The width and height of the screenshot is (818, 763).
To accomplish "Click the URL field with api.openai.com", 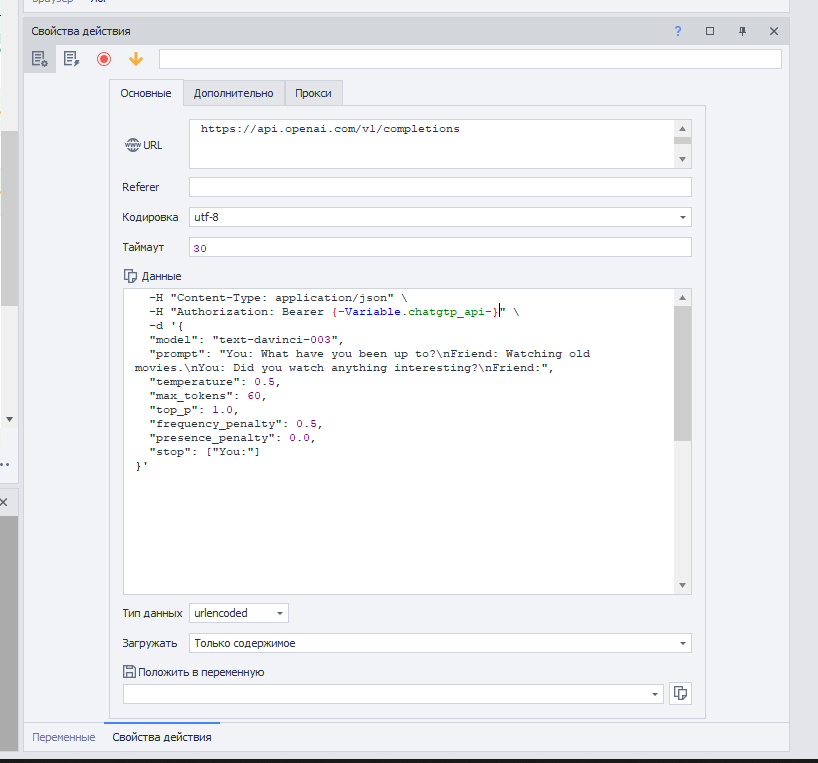I will [430, 144].
